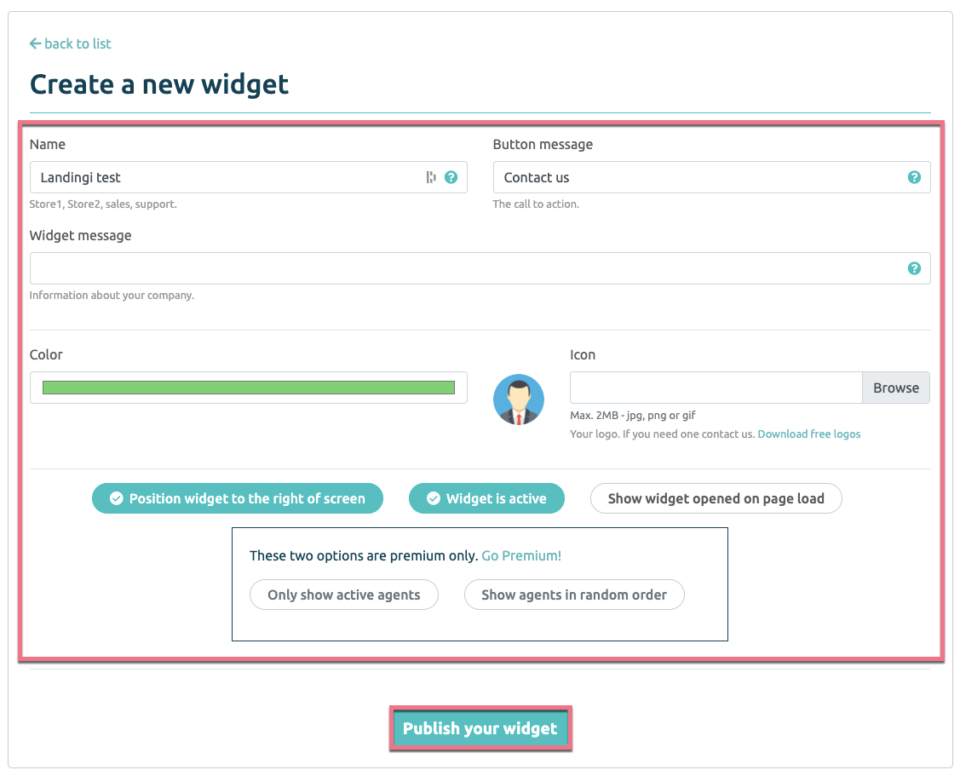The image size is (960, 770).
Task: Open help for the Widget message field
Action: (913, 268)
